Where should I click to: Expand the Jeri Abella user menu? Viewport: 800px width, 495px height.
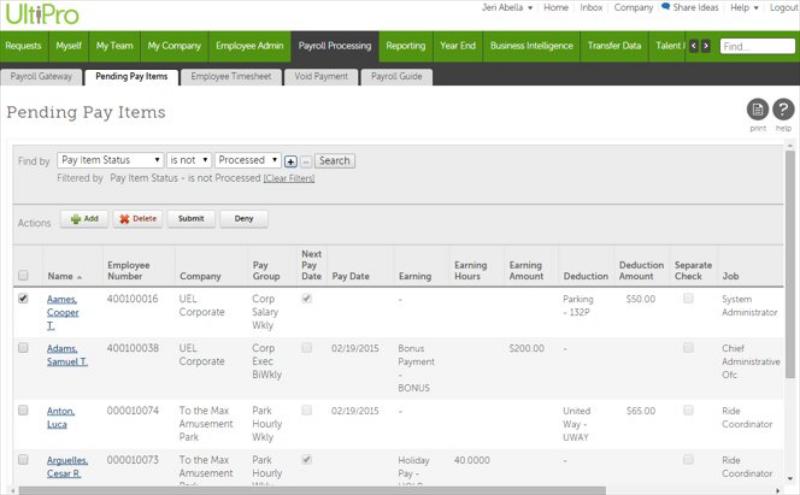tap(507, 8)
